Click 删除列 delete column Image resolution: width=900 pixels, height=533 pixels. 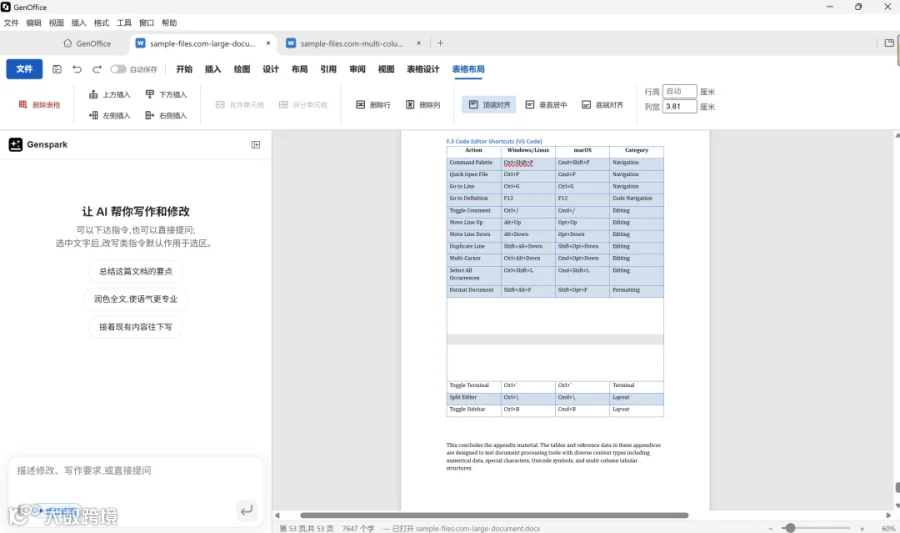[x=423, y=104]
